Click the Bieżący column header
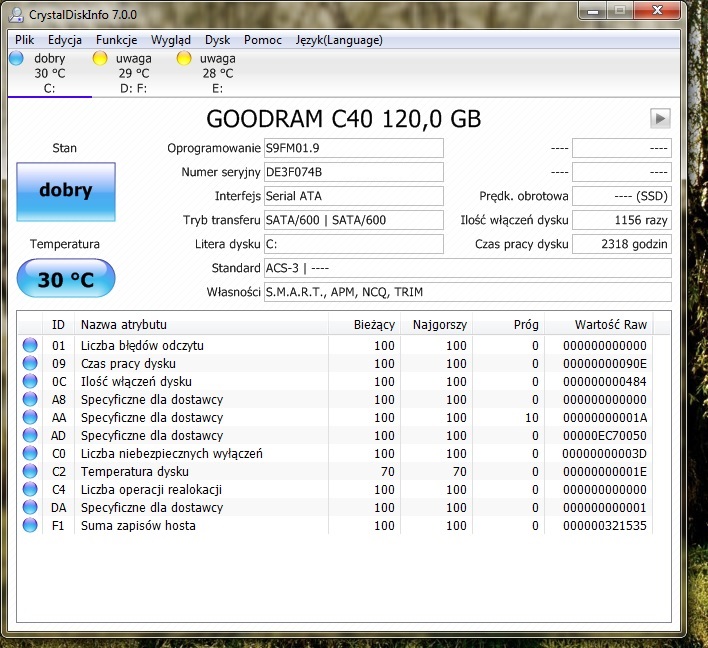708x648 pixels. coord(364,324)
